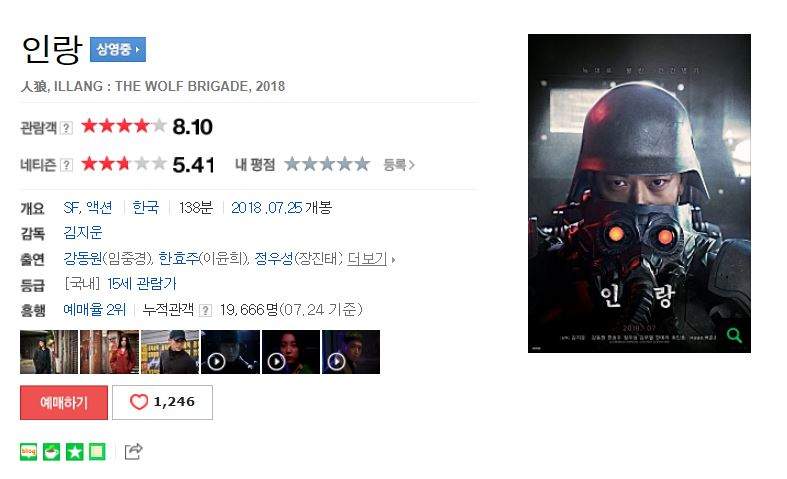Set my rating with the fifth gray star

point(362,164)
